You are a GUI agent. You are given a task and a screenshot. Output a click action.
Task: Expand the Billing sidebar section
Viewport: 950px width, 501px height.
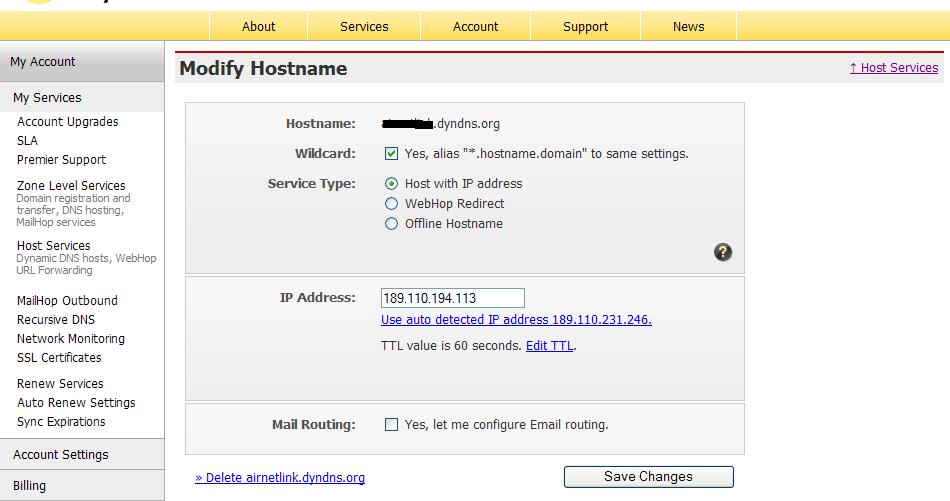click(x=29, y=486)
